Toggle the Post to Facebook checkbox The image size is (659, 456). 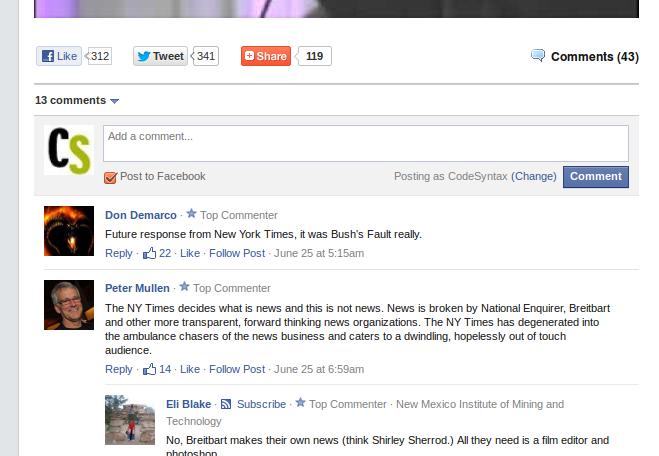point(111,177)
